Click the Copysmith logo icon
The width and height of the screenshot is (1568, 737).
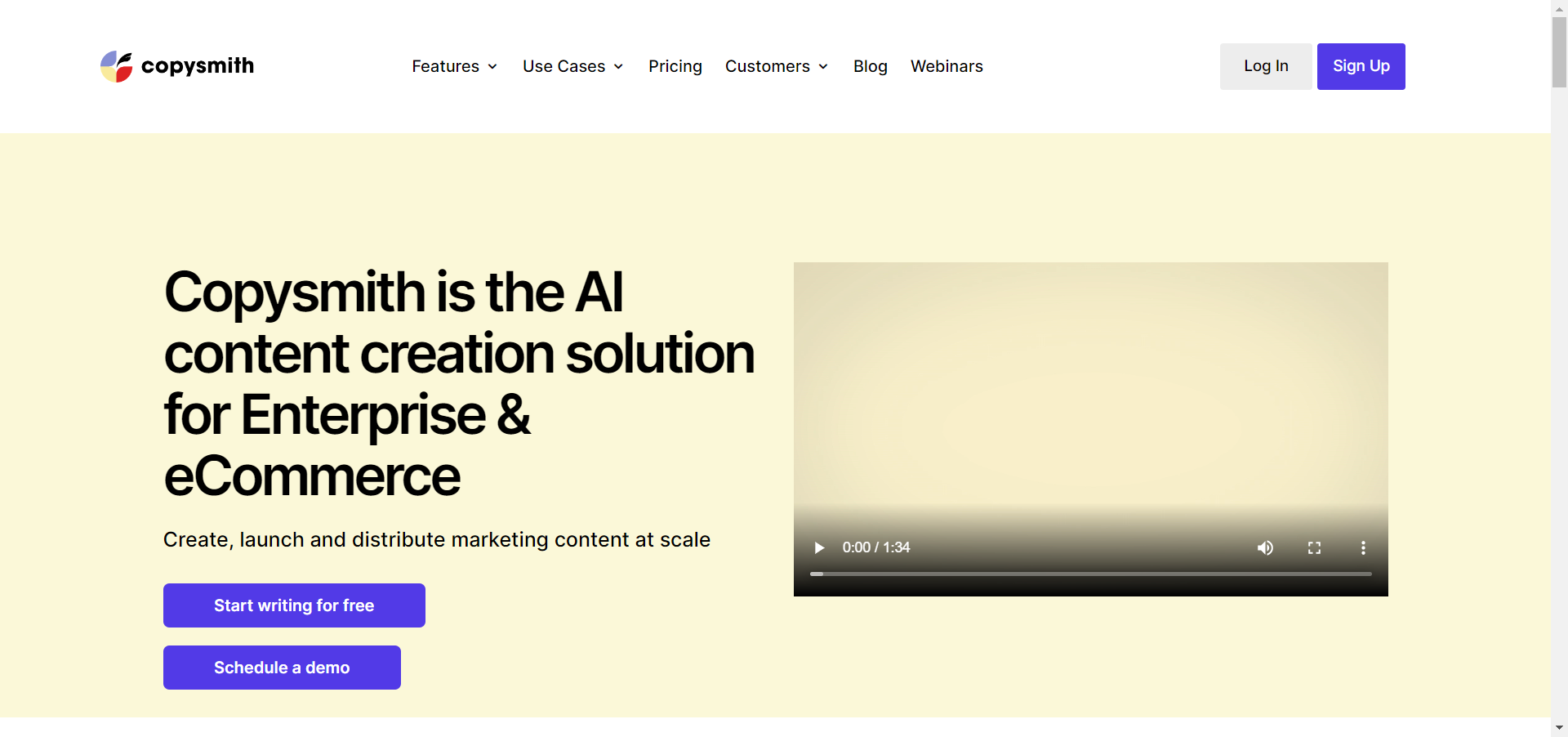[x=116, y=66]
